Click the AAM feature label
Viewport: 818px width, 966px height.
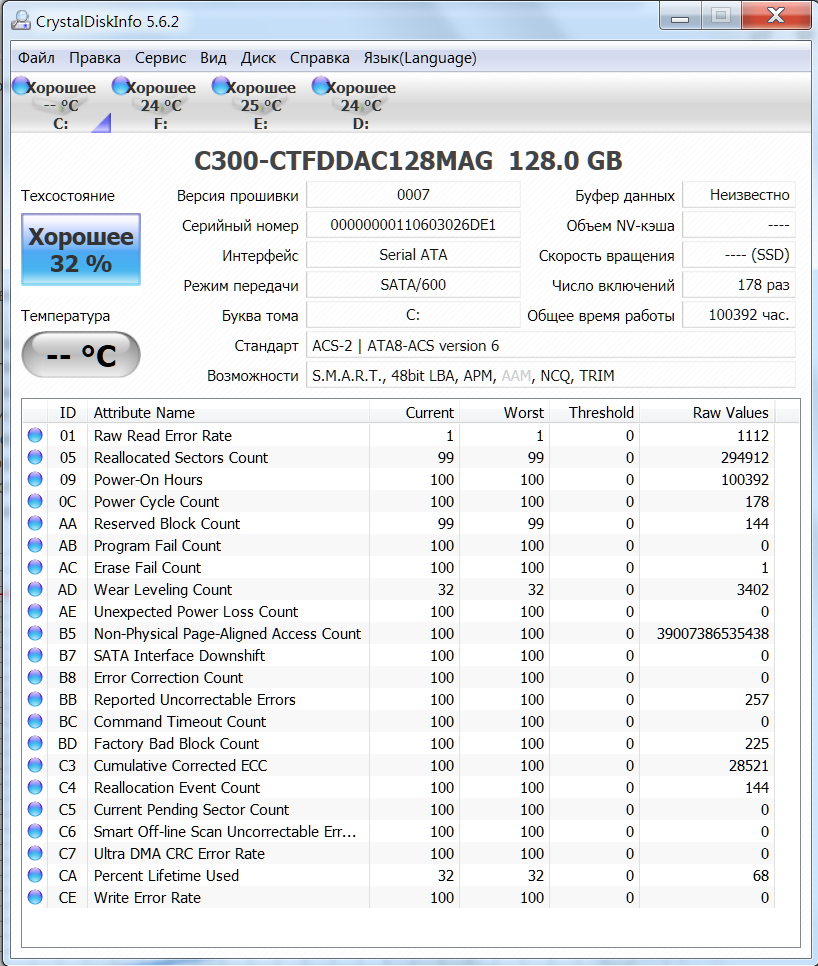click(516, 376)
